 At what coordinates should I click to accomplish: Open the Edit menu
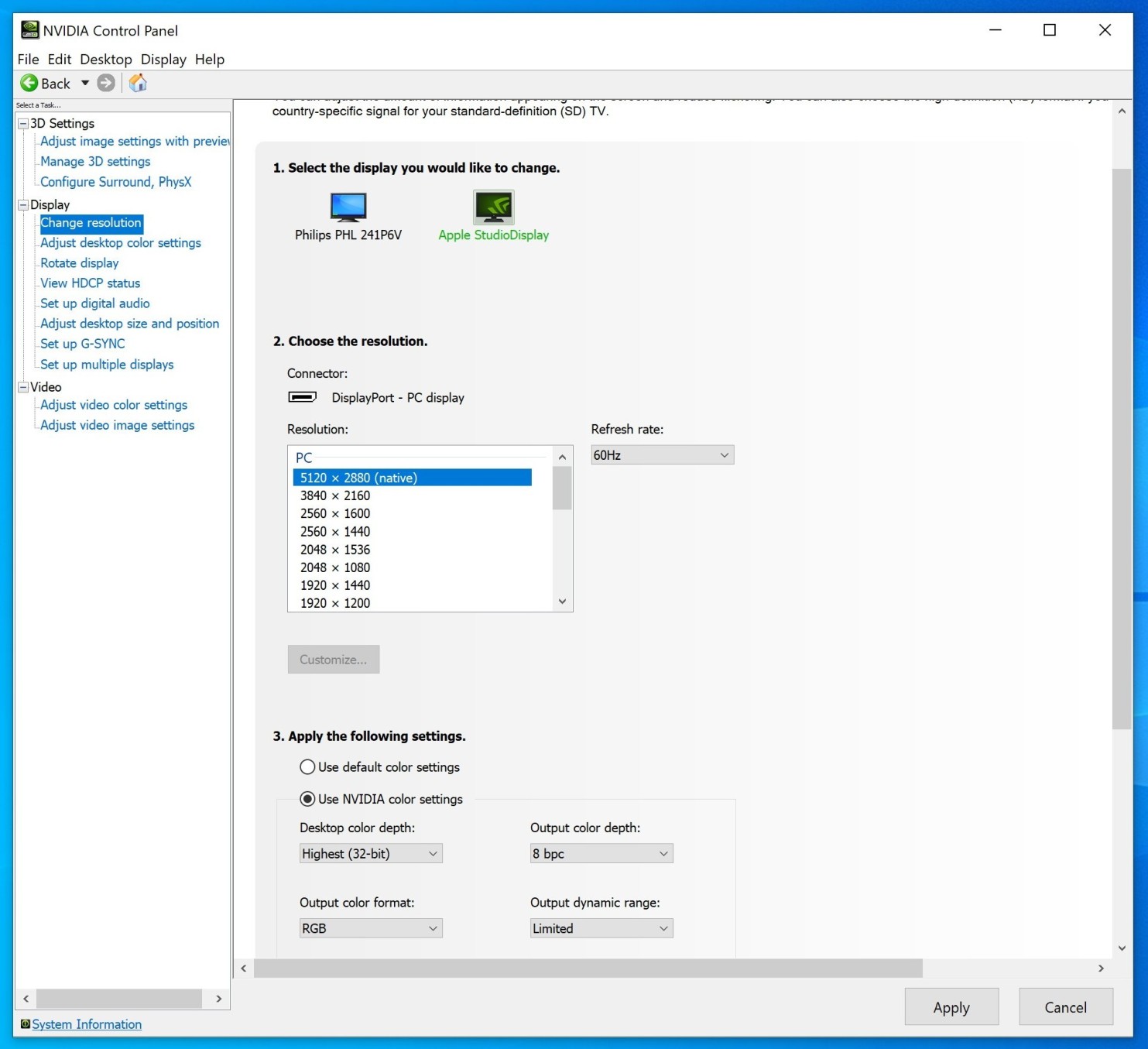(x=60, y=59)
